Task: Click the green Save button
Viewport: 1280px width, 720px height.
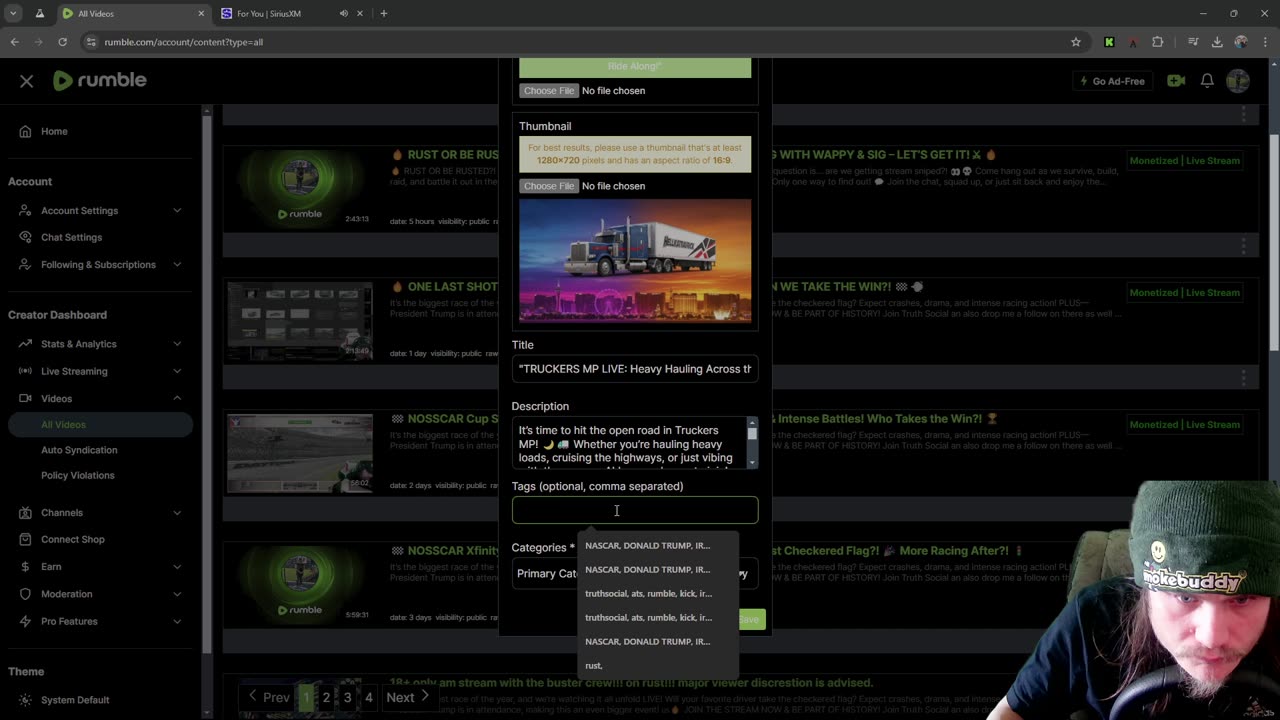Action: (749, 620)
